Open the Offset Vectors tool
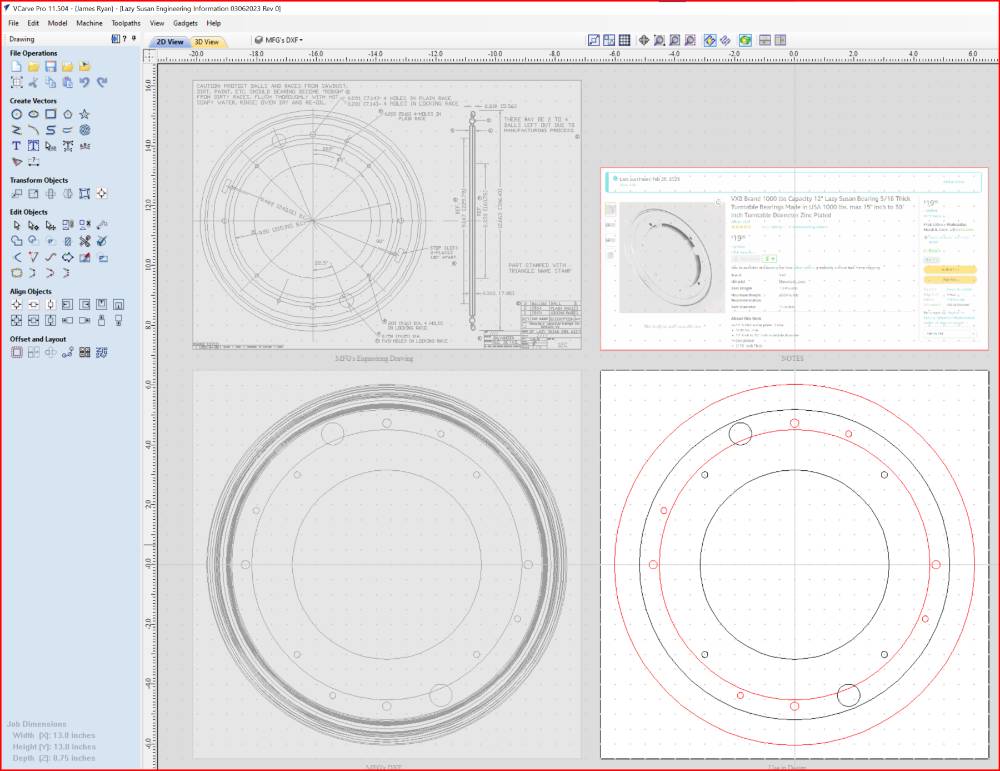The height and width of the screenshot is (771, 1000). click(17, 353)
